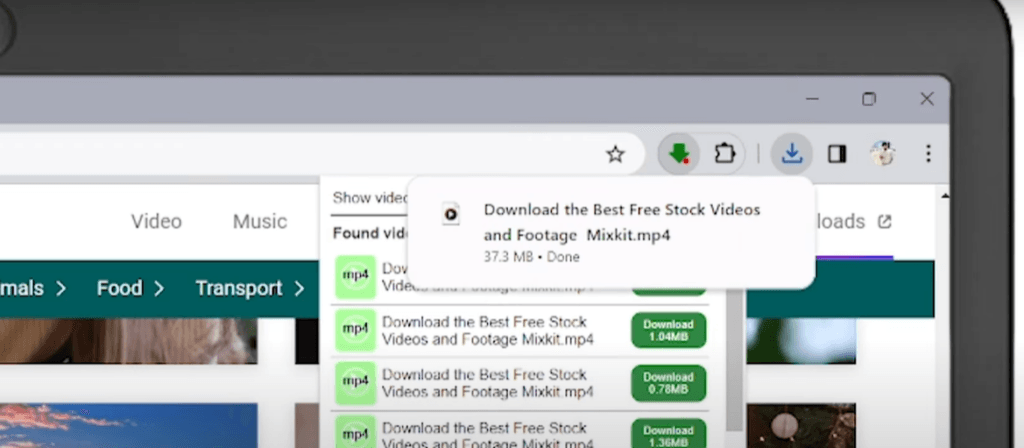
Task: Open the Christmas ornaments video thumbnail
Action: 801,425
